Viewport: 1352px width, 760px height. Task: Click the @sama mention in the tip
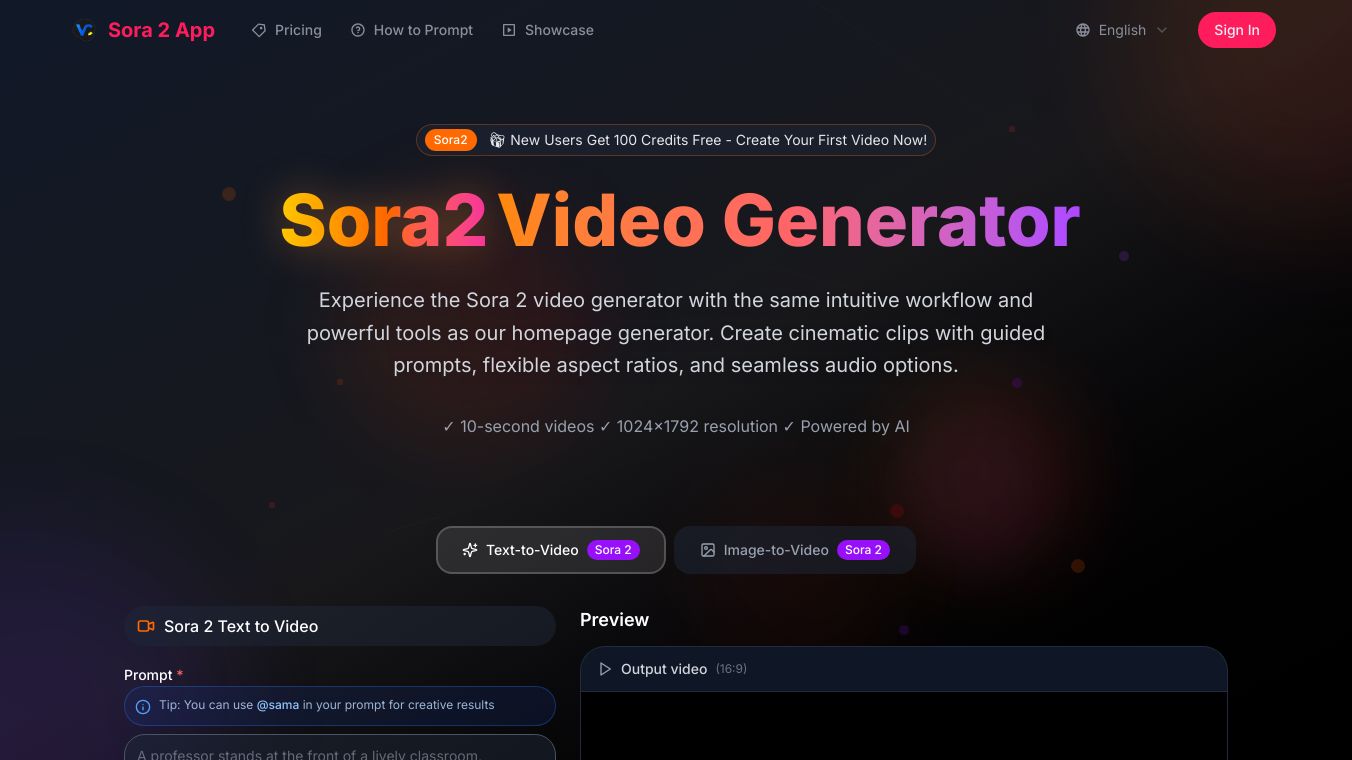tap(278, 705)
